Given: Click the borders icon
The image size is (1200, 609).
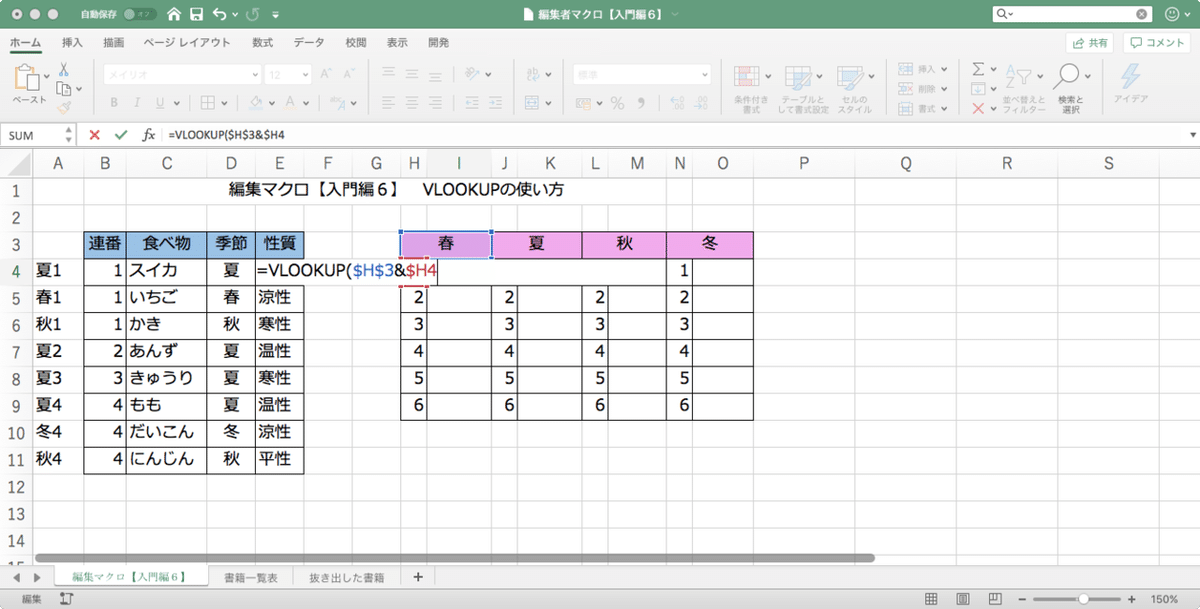Looking at the screenshot, I should click(207, 102).
